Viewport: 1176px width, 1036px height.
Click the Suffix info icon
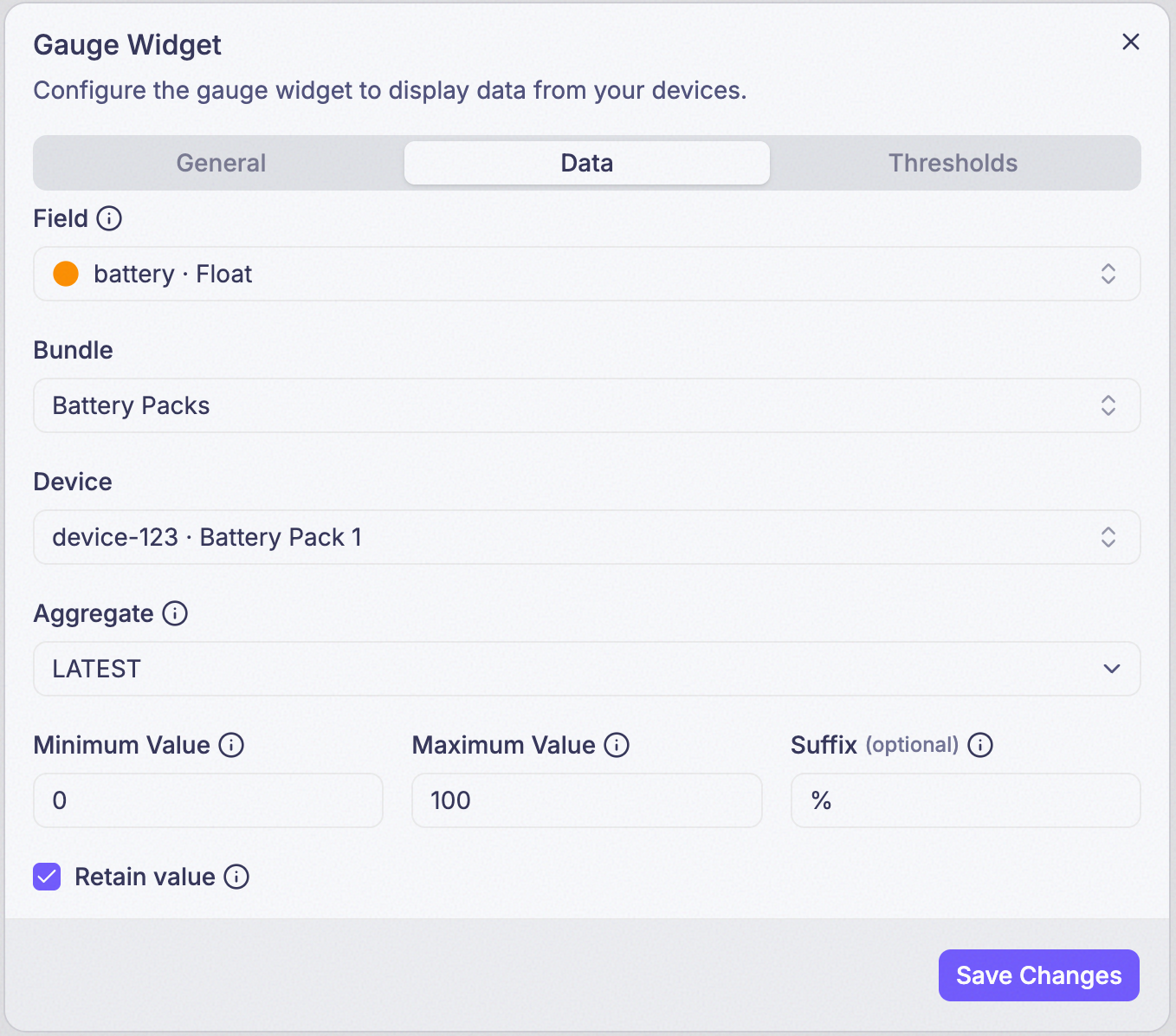point(980,745)
